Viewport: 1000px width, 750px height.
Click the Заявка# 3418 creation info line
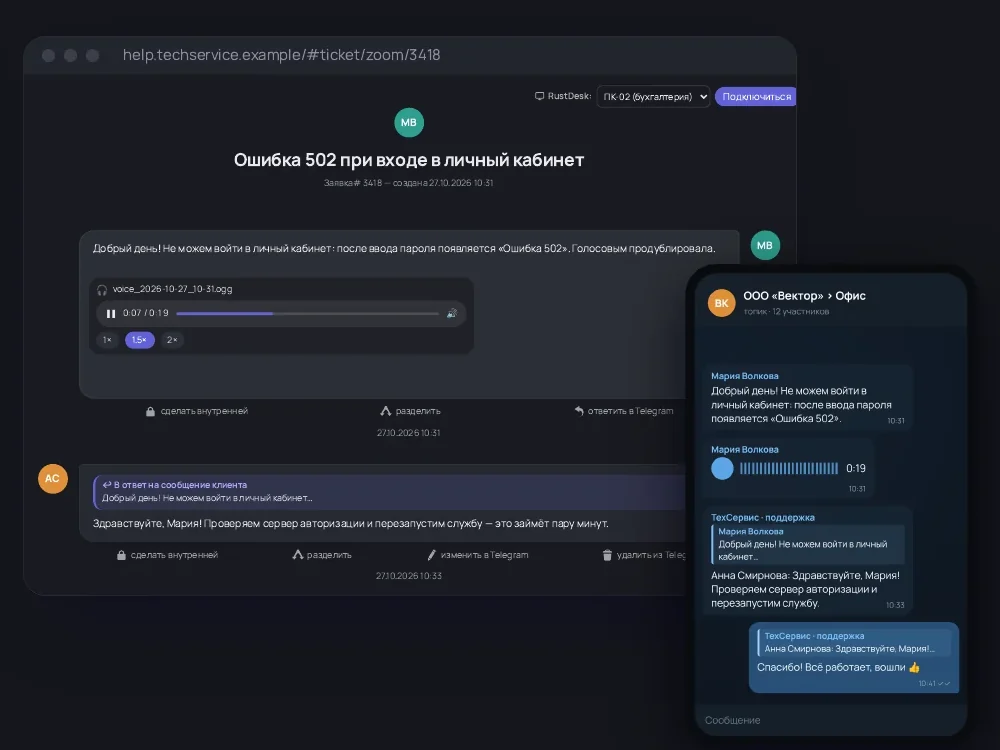(x=408, y=183)
